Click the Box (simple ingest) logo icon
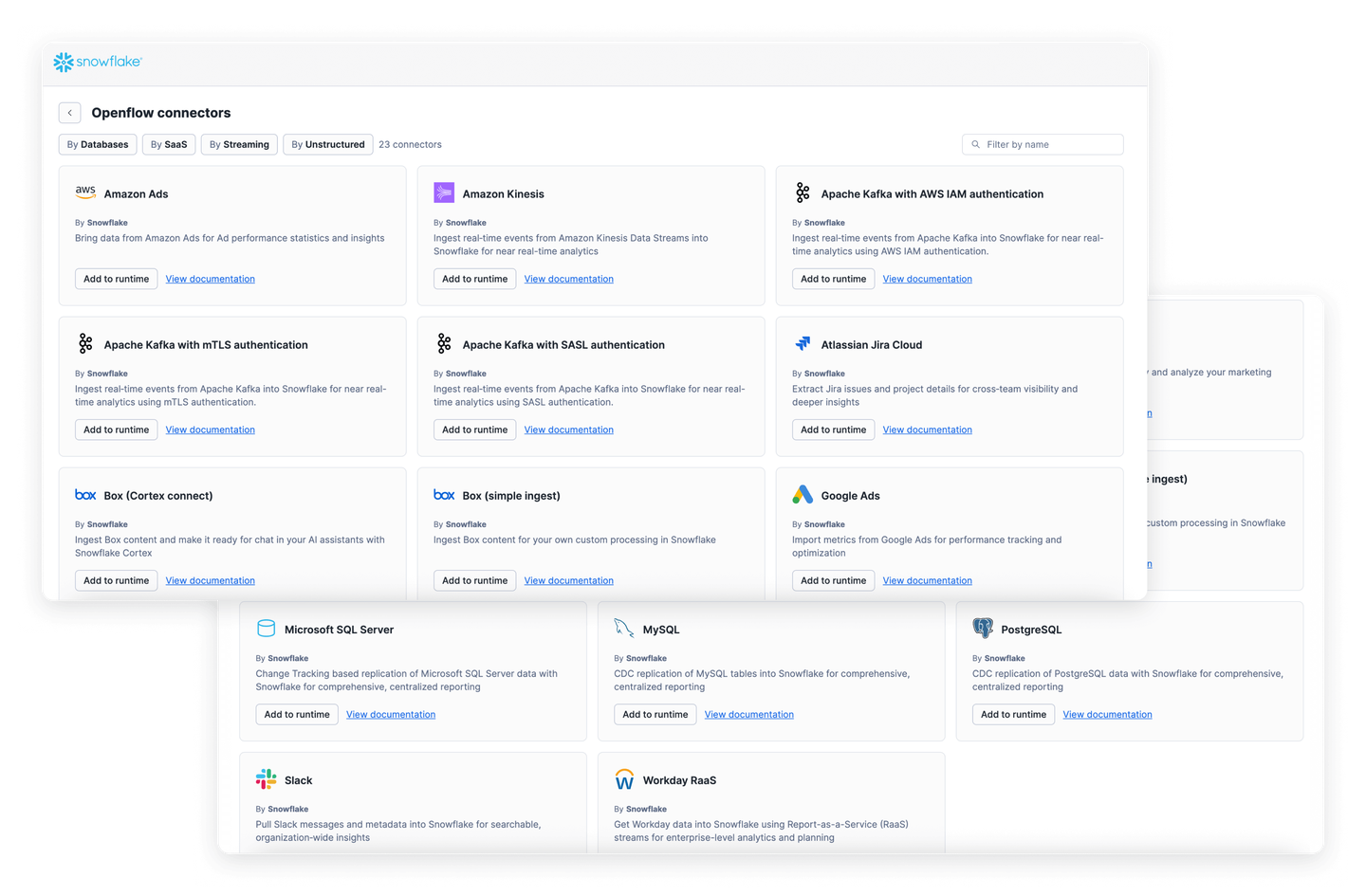This screenshot has height=896, width=1366. (444, 495)
